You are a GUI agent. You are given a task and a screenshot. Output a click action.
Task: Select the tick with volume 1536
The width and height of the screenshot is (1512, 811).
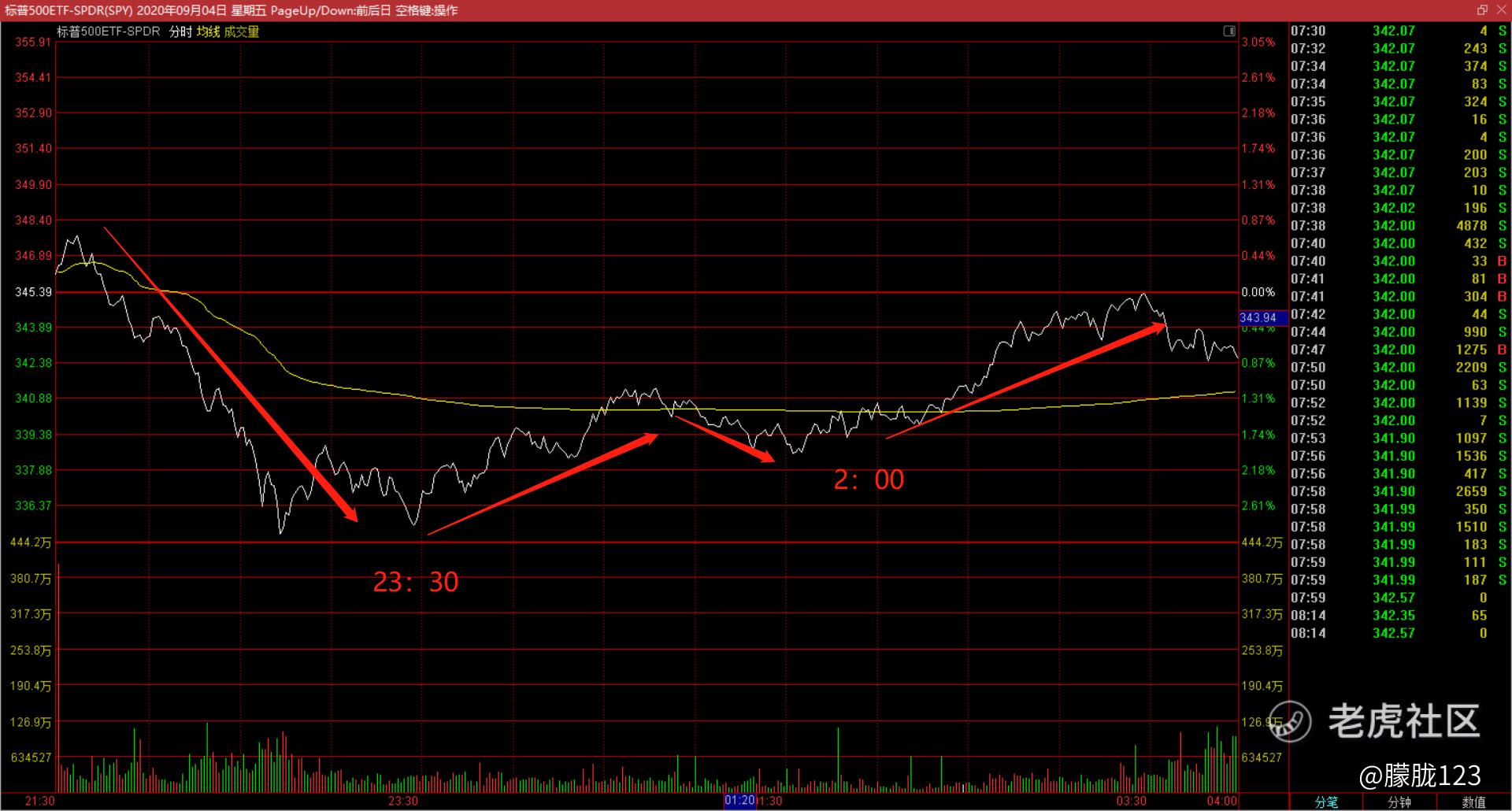[1399, 456]
